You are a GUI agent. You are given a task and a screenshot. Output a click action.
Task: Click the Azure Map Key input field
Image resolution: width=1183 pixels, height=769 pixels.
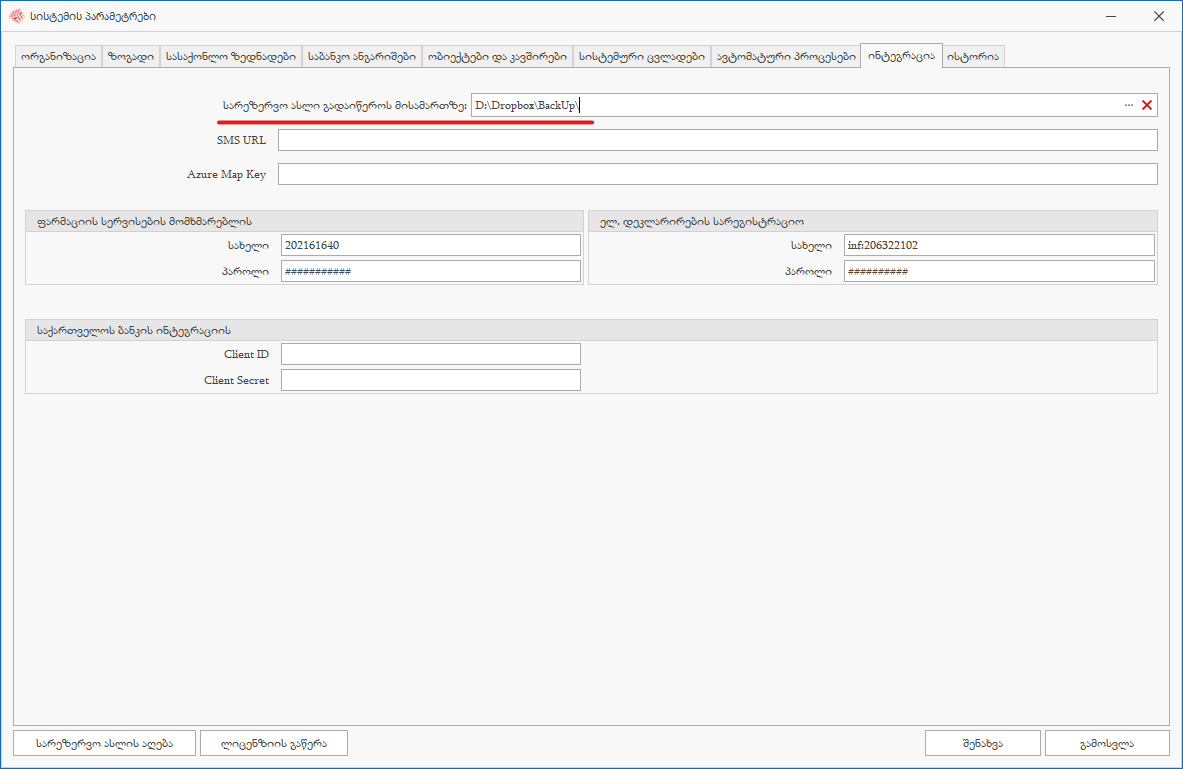(x=717, y=174)
